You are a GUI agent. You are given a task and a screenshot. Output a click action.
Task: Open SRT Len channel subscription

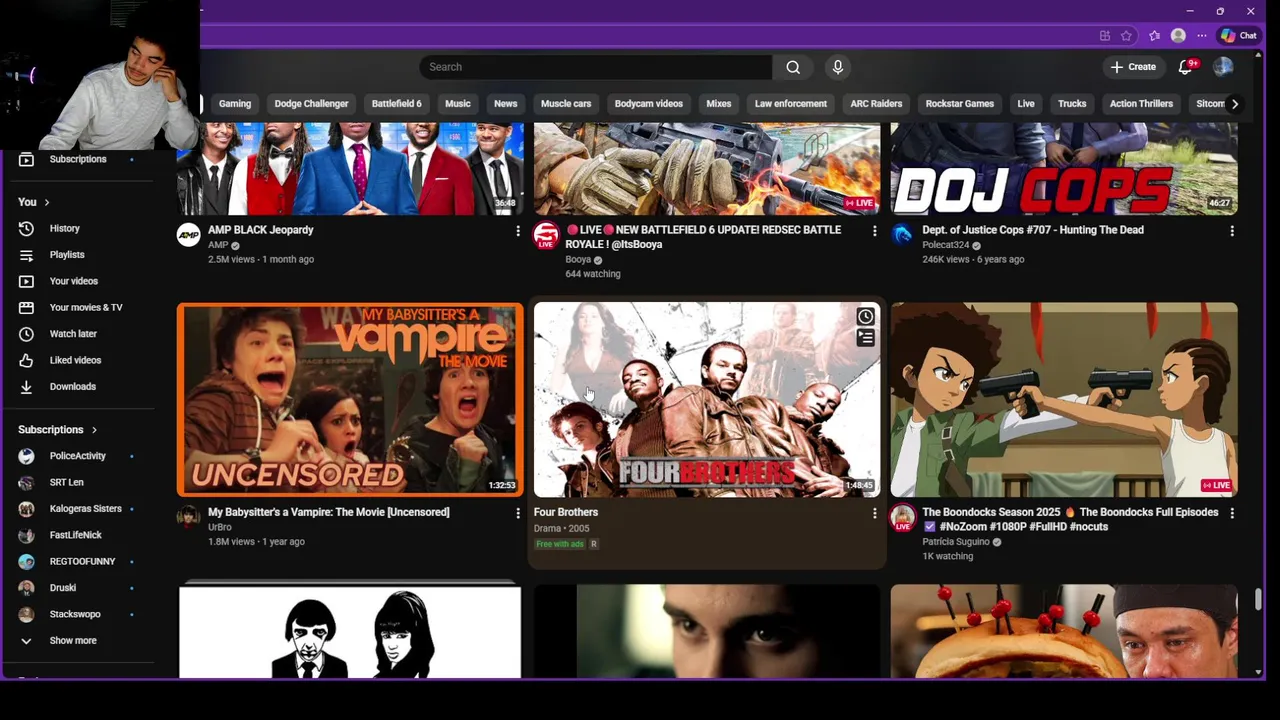[x=67, y=482]
